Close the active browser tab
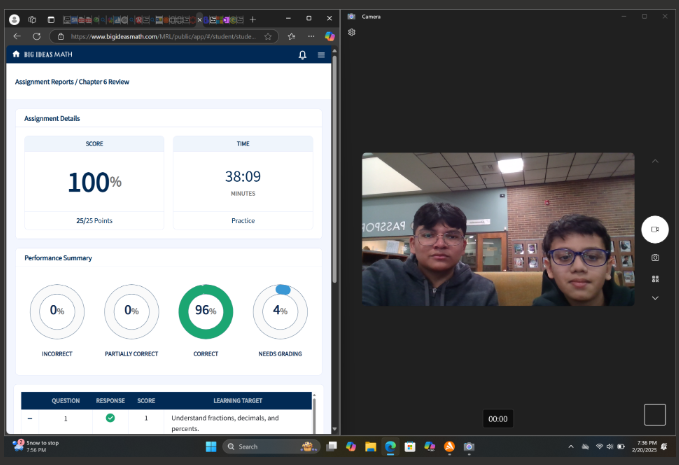Image resolution: width=679 pixels, height=465 pixels. 200,19
